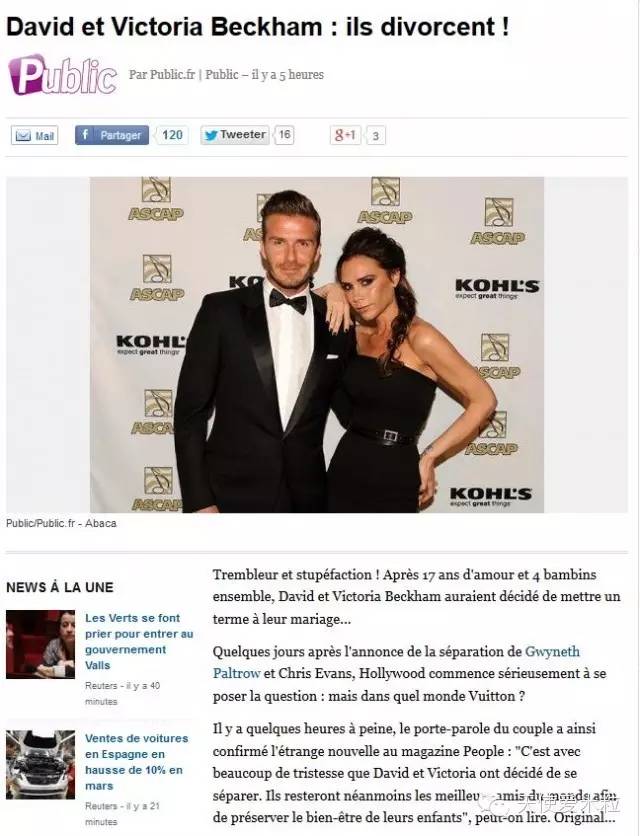Open the Google plus count 3

pos(375,136)
